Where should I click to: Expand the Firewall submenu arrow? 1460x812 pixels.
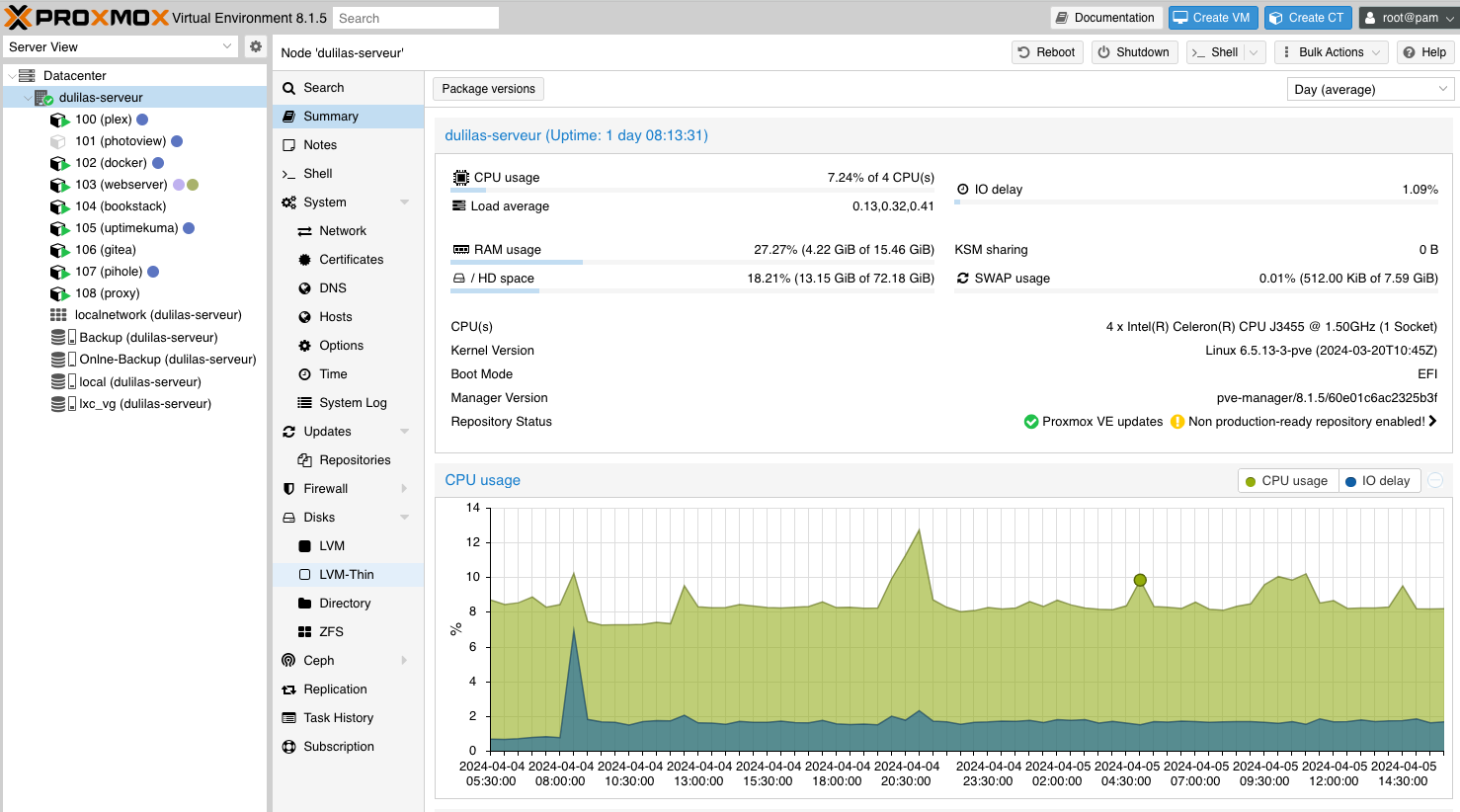[405, 489]
